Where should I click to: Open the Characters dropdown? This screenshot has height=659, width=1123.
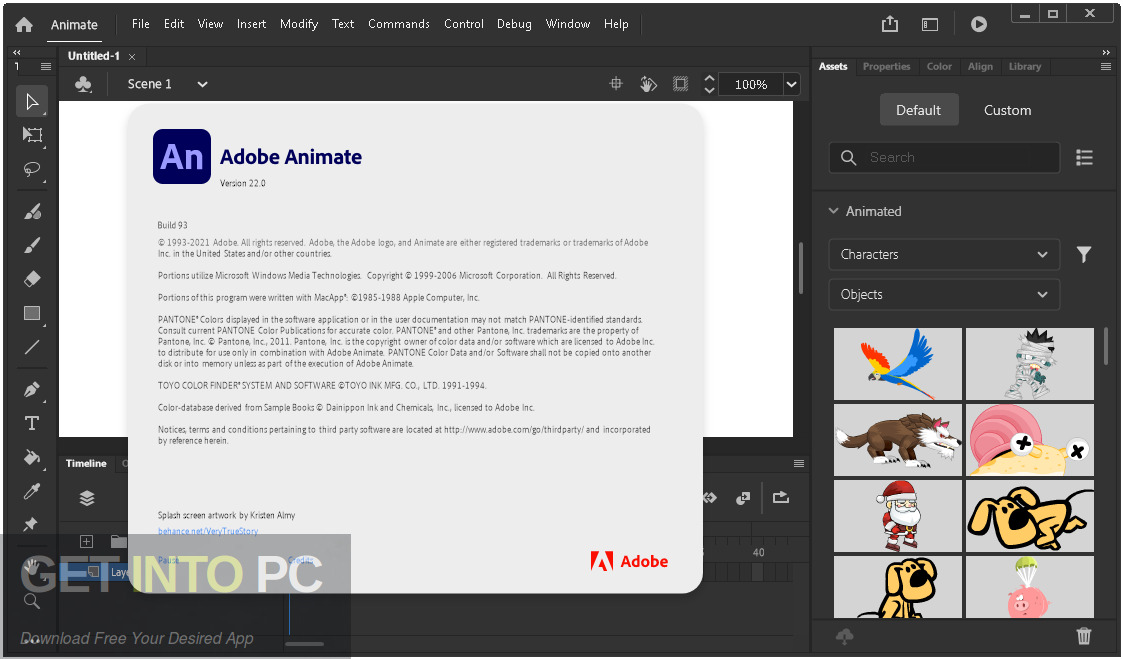[x=944, y=254]
